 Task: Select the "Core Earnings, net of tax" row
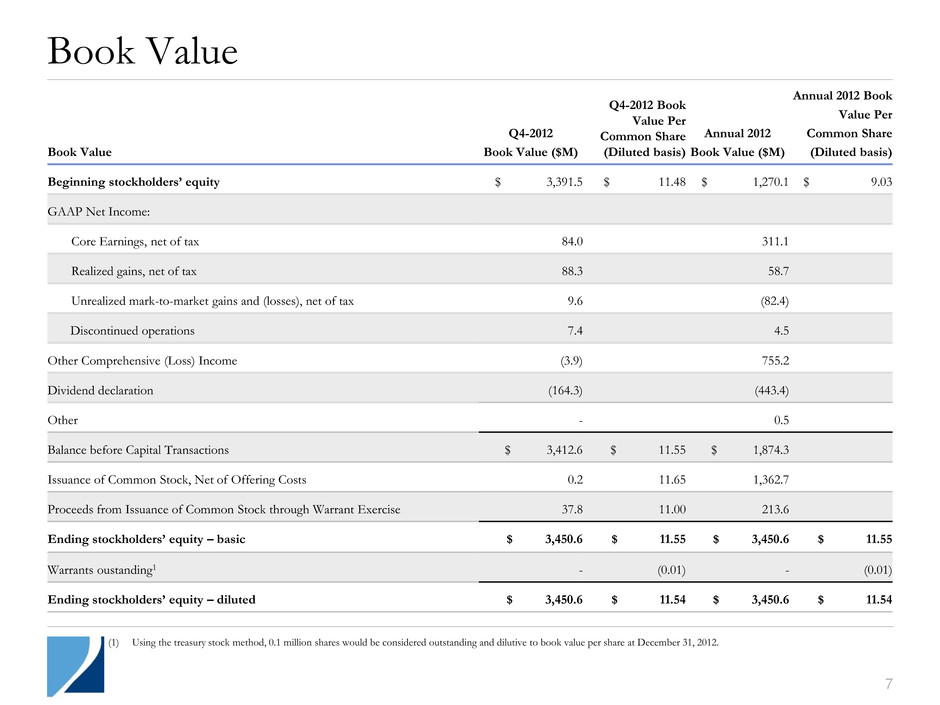(142, 242)
